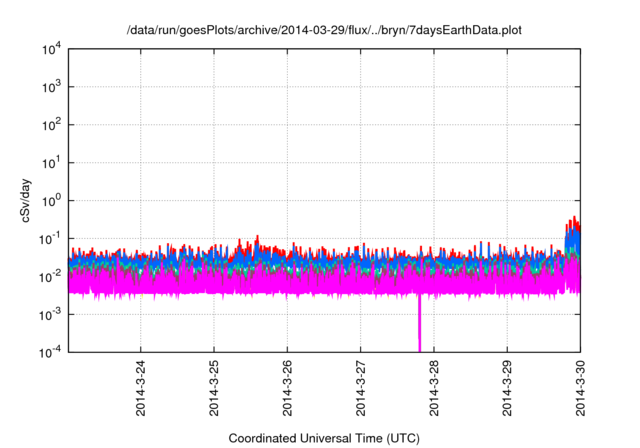Select the 10^-1 y-axis tick label
Image resolution: width=640 pixels, height=448 pixels.
coord(50,239)
